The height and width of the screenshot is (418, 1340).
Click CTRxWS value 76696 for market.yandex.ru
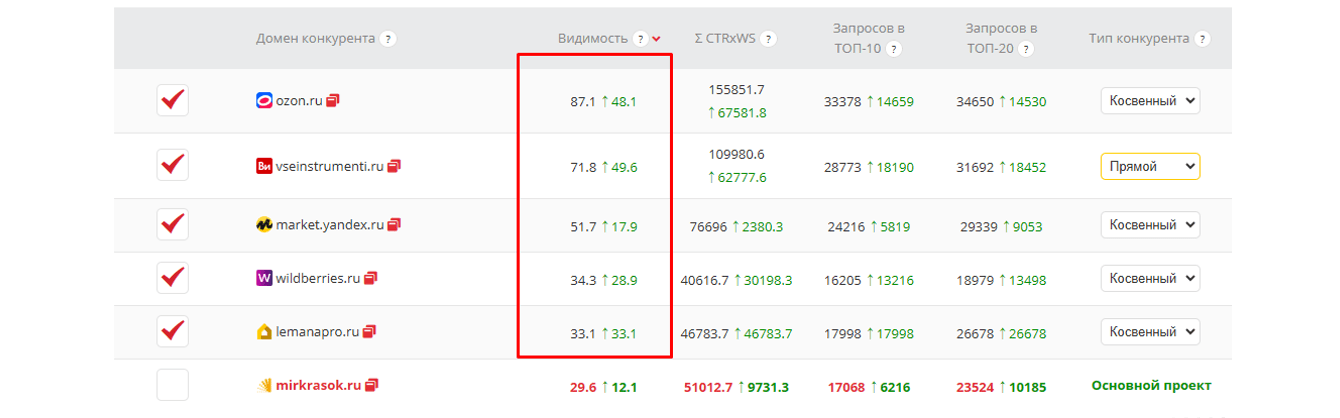(709, 227)
